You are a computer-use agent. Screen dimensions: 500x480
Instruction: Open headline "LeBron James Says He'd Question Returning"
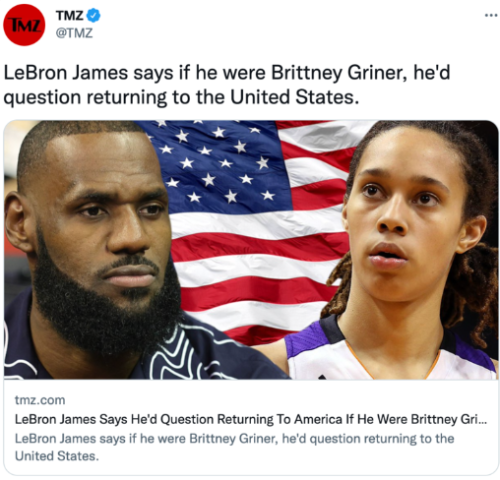251,419
